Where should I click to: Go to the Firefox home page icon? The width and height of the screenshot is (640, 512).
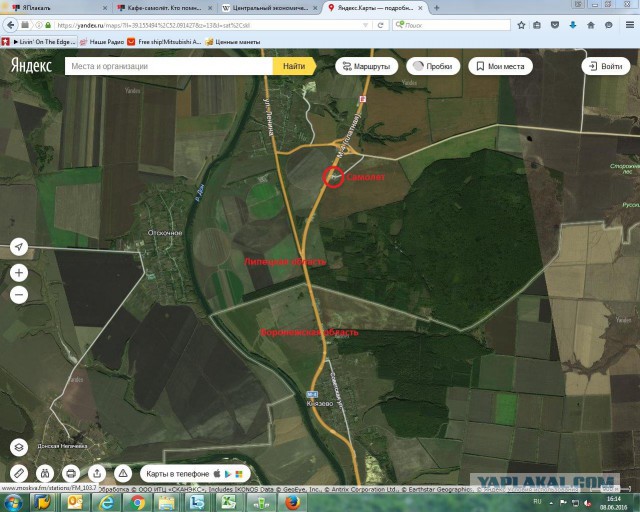tap(591, 25)
